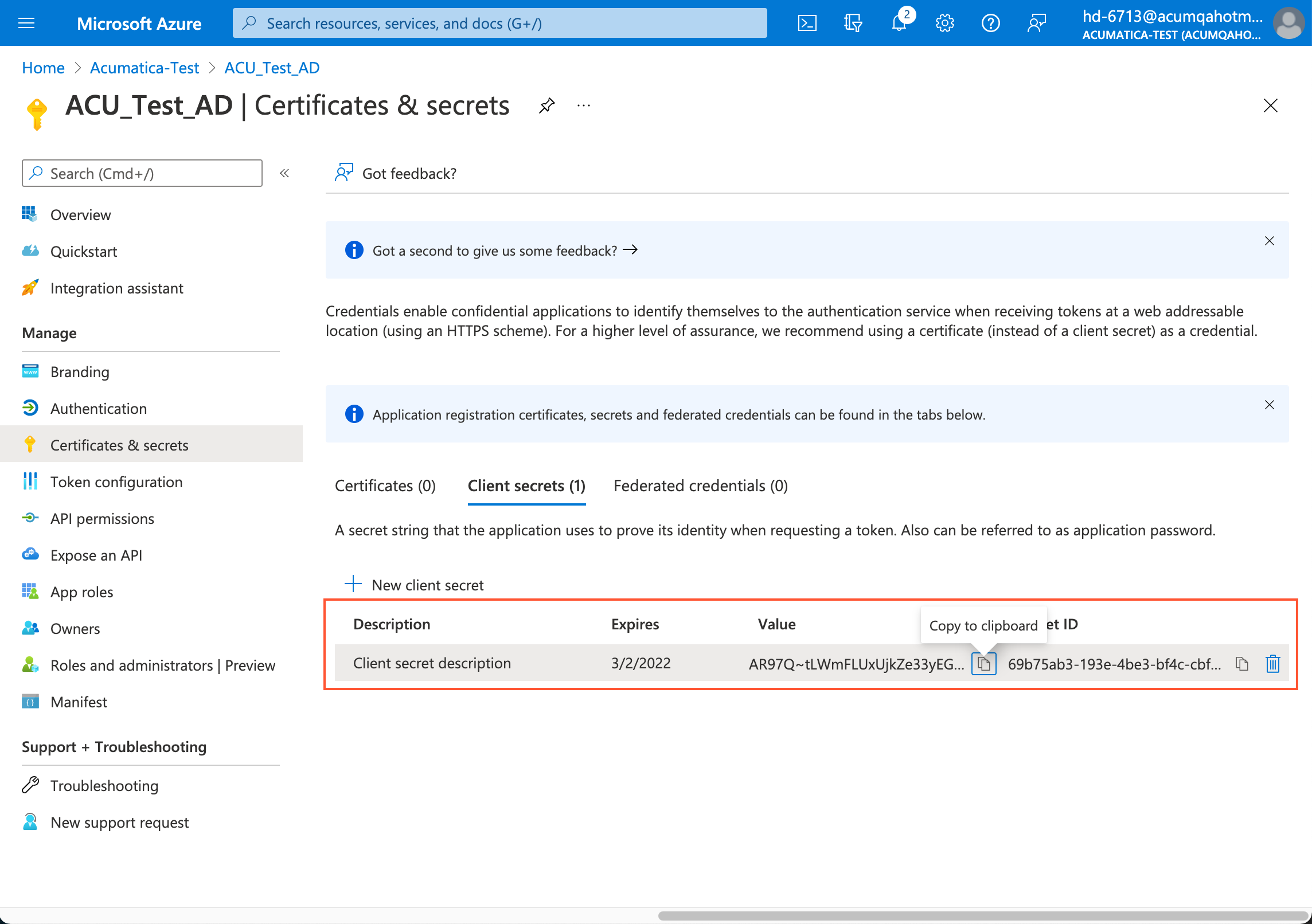Click the resources search bar
Screen dimensions: 1312x924
499,23
